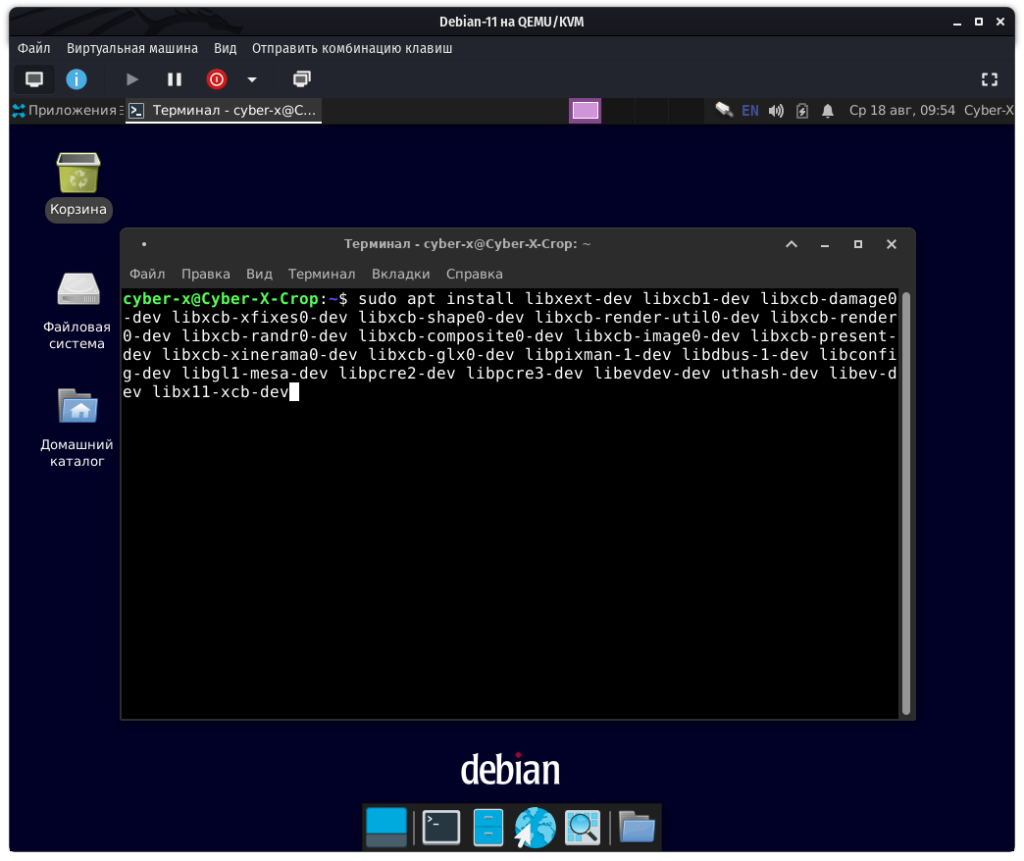Viewport: 1024px width, 861px height.
Task: Show the virtual machine graphical console
Action: pyautogui.click(x=34, y=79)
